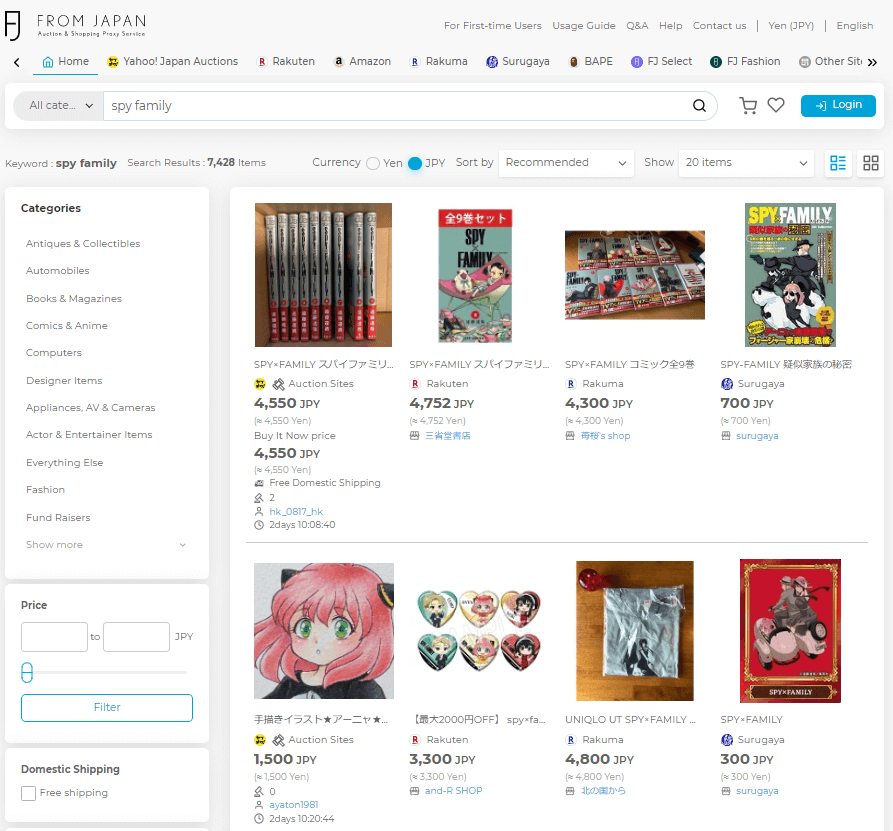This screenshot has height=831, width=893.
Task: Enable the Free shipping checkbox
Action: tap(28, 793)
